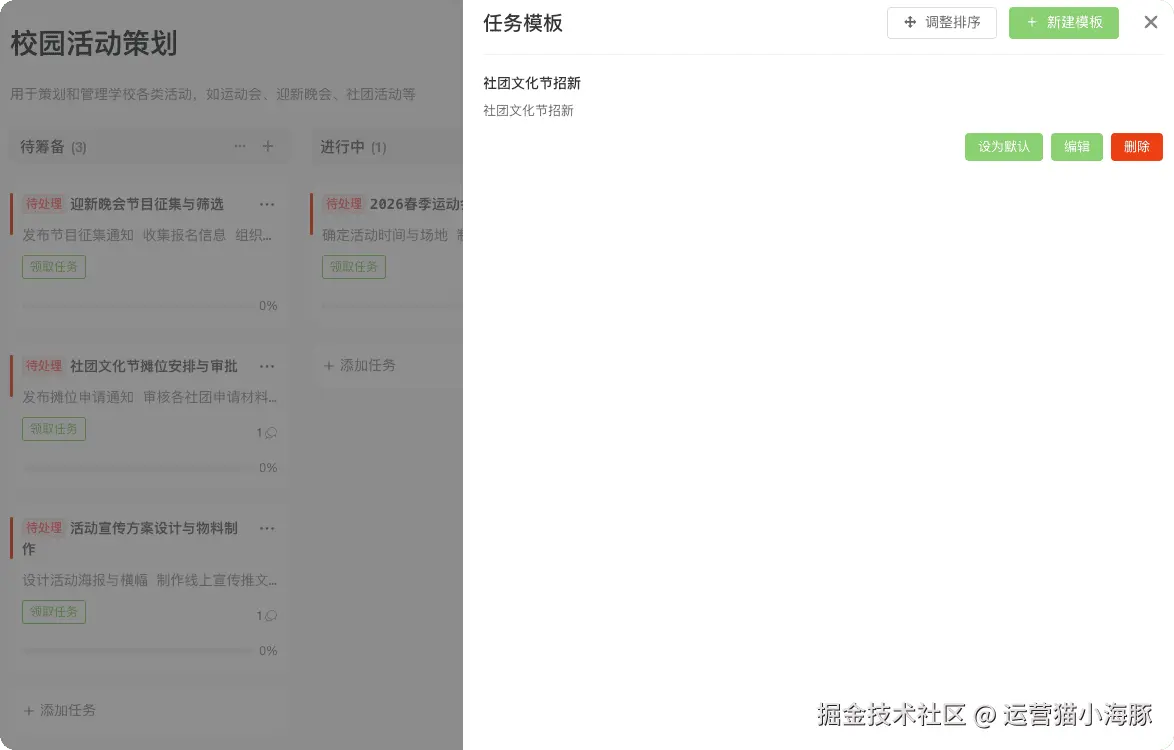This screenshot has width=1174, height=750.
Task: Delete the 社团文化节招新 template
Action: point(1137,147)
